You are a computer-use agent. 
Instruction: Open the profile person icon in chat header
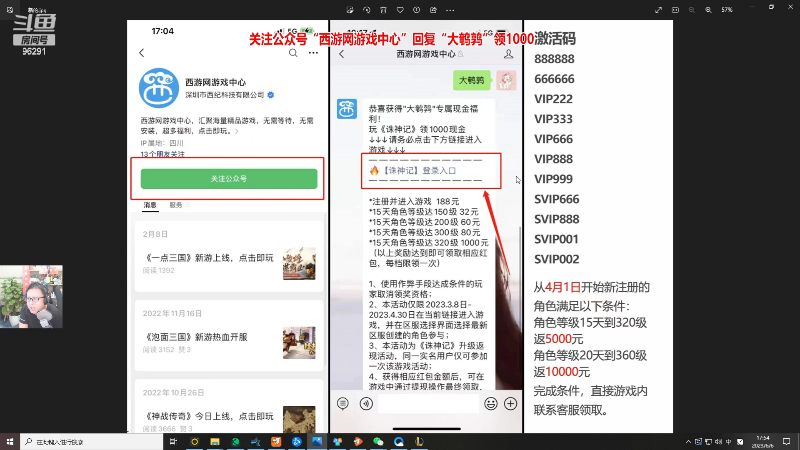click(x=508, y=54)
